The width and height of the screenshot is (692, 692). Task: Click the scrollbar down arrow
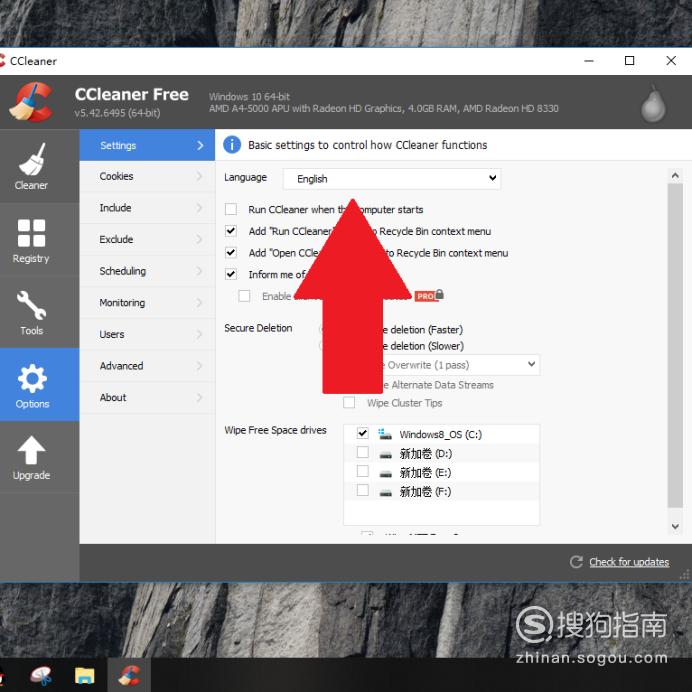tap(675, 526)
